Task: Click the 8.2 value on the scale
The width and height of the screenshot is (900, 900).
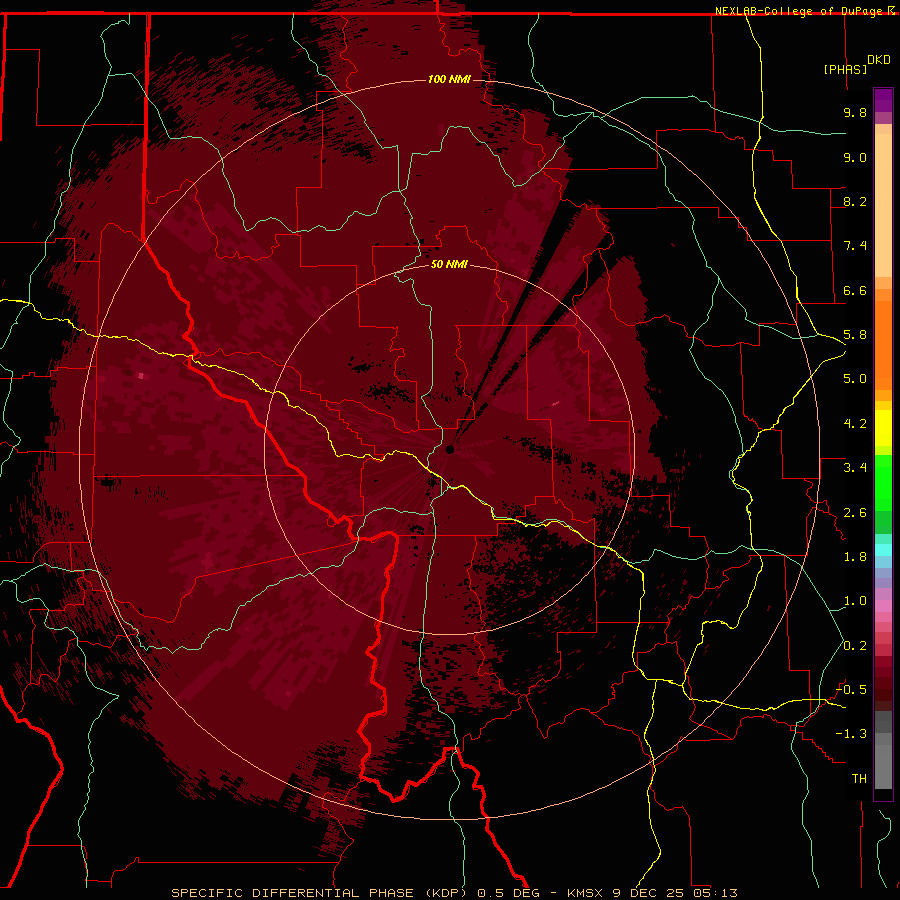Action: (x=855, y=201)
